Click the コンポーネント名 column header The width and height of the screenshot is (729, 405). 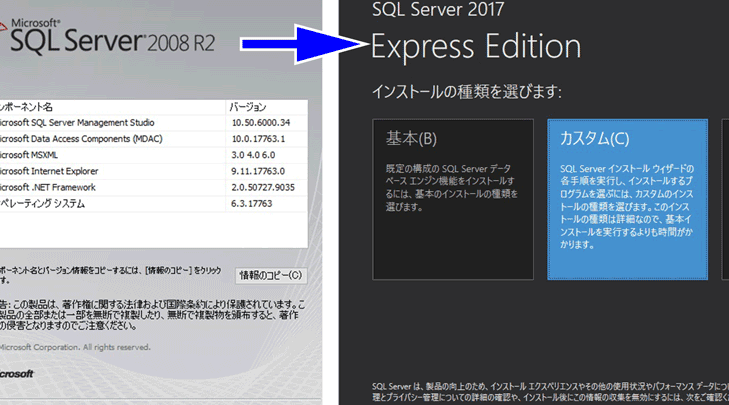coord(113,107)
